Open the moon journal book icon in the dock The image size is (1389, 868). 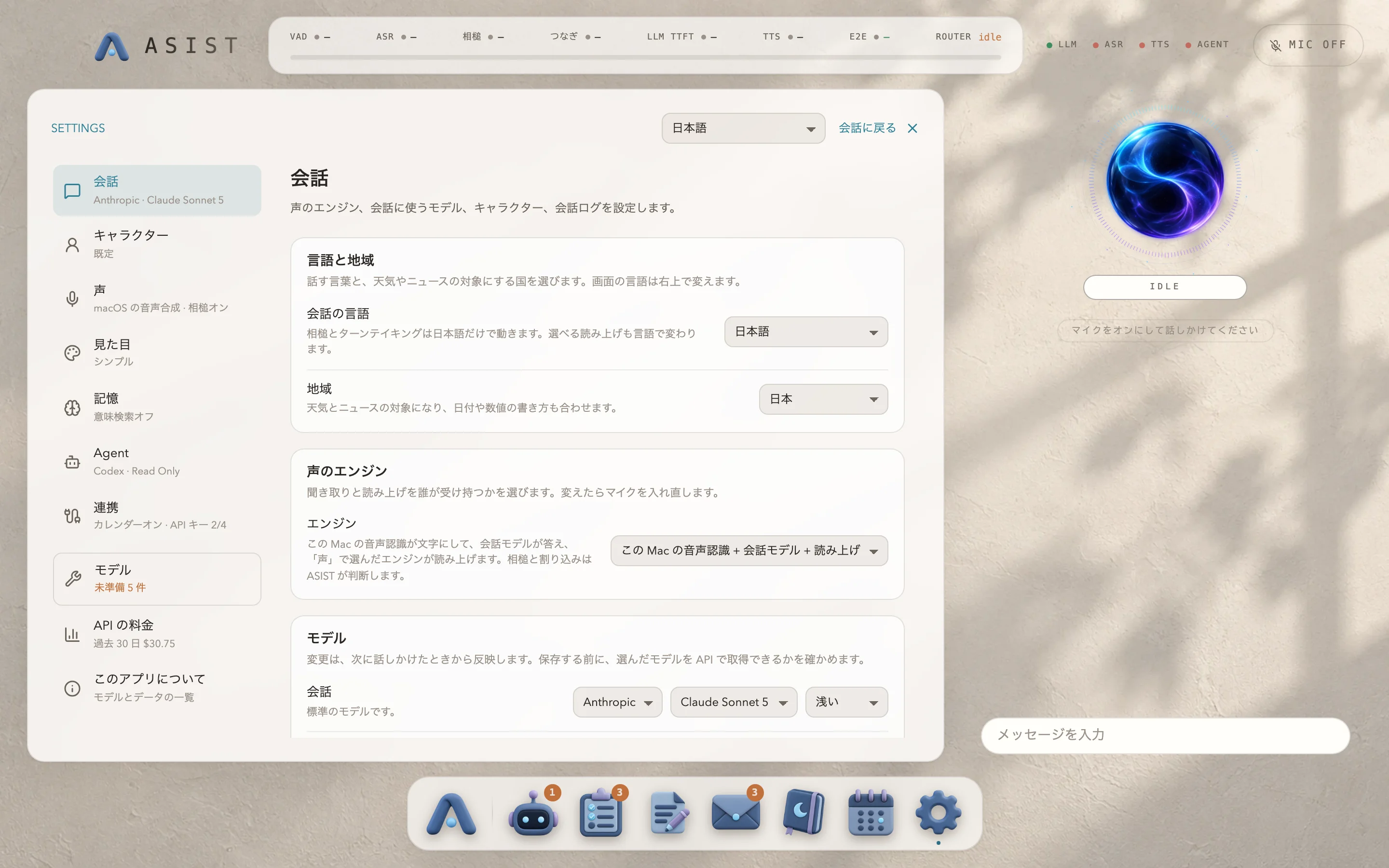pos(803,813)
